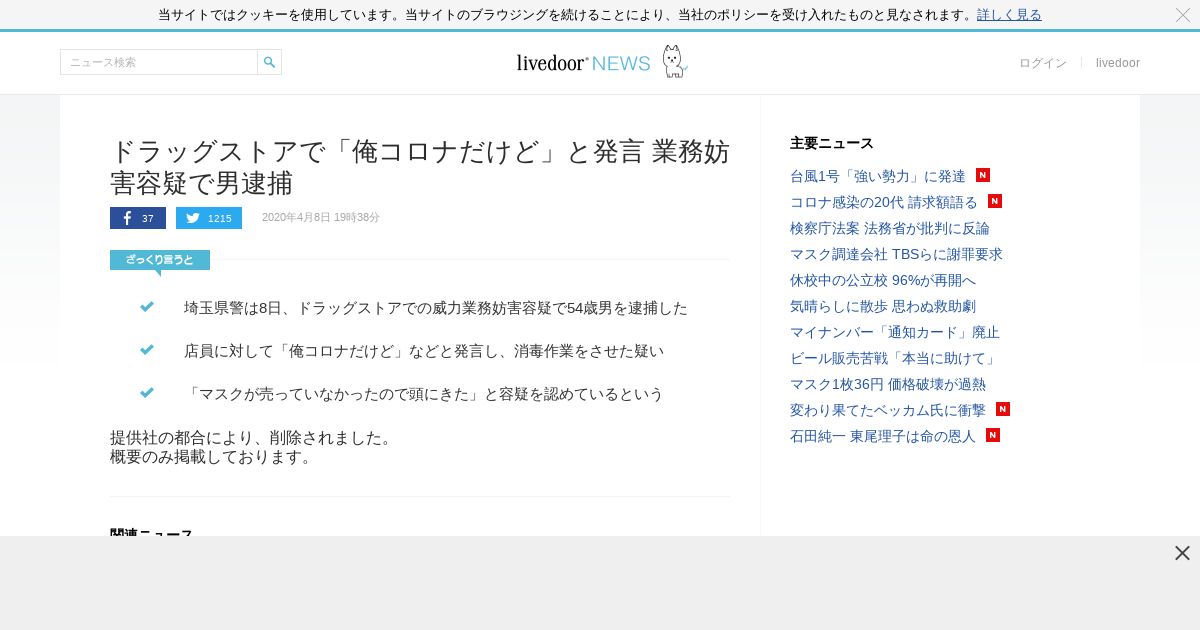The image size is (1200, 630).
Task: Click notice 提供社の都合により、削除されました
Action: point(253,438)
